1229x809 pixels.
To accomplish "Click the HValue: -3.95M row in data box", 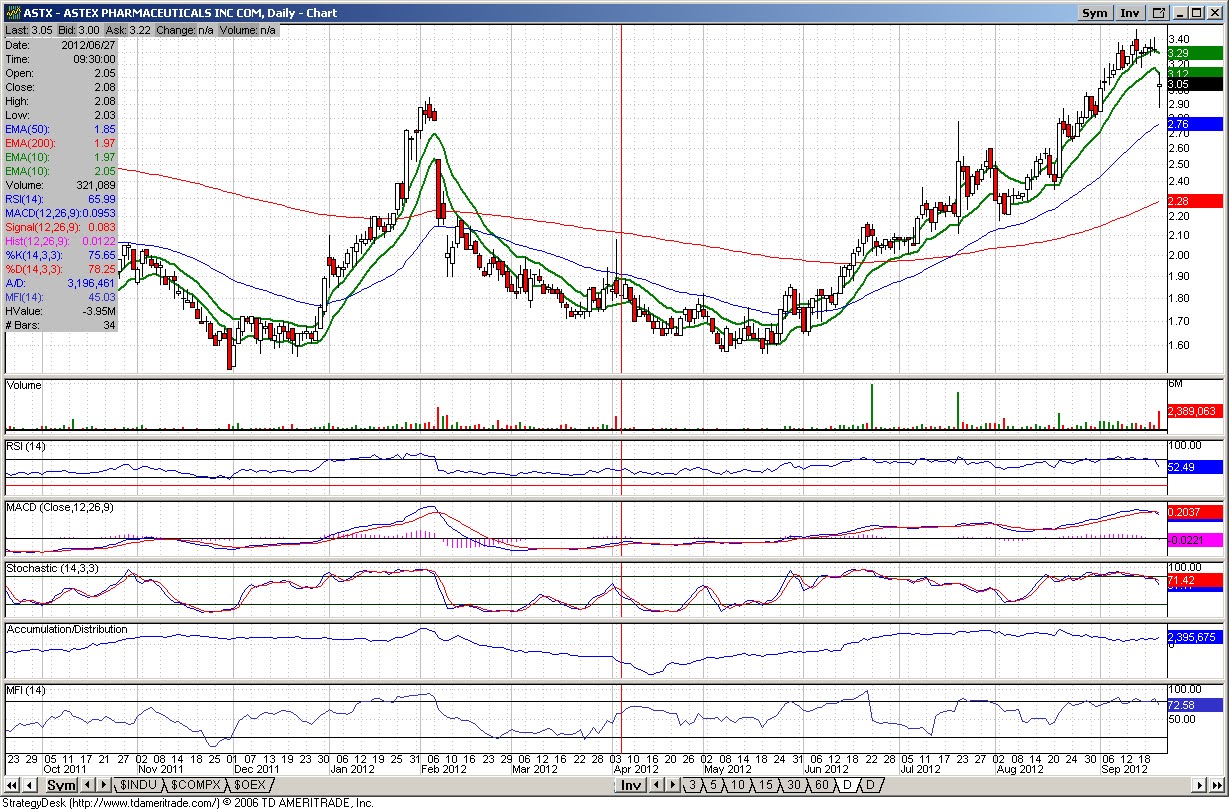I will [61, 311].
